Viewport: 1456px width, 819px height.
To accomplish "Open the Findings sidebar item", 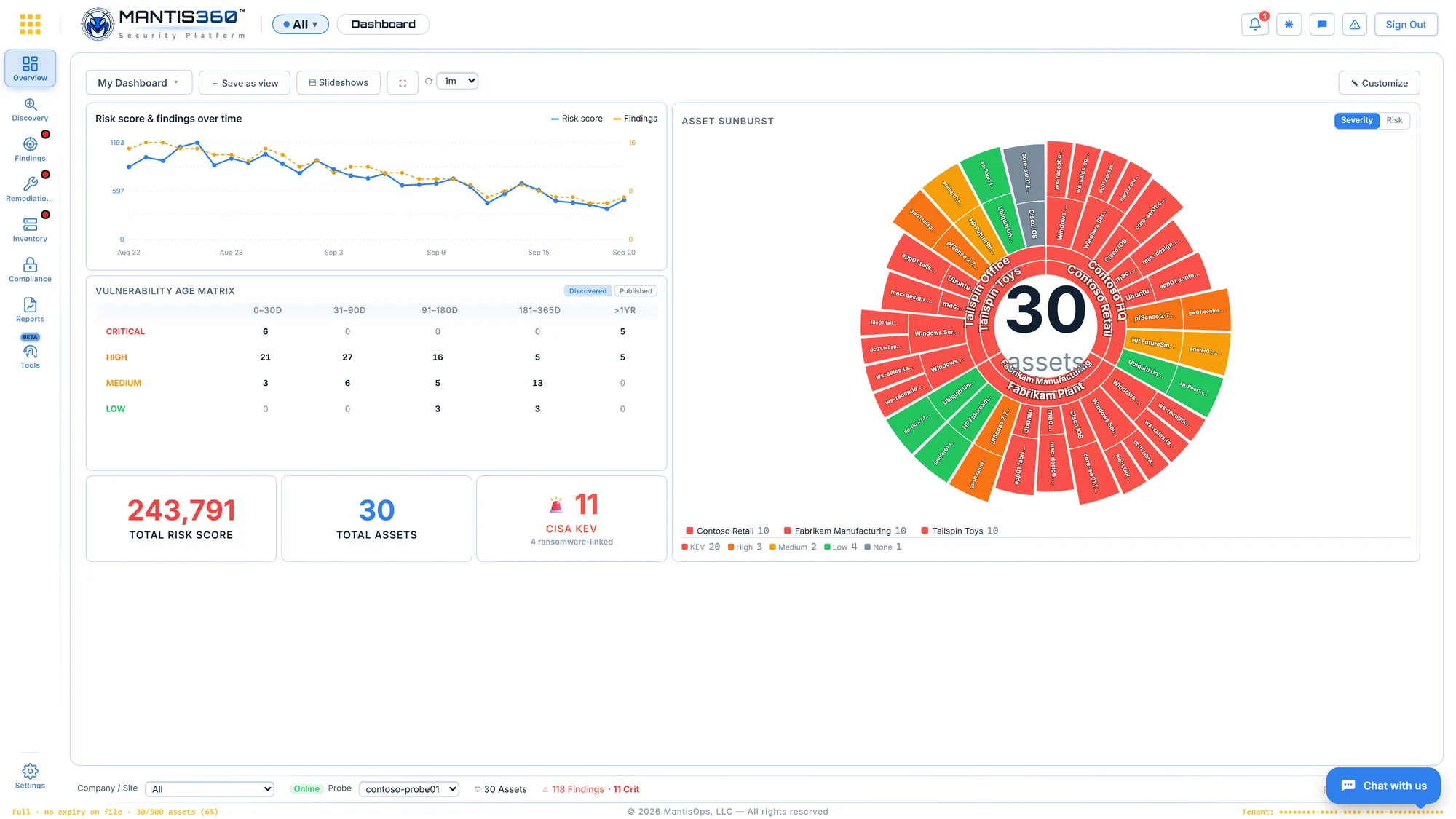I will 30,149.
